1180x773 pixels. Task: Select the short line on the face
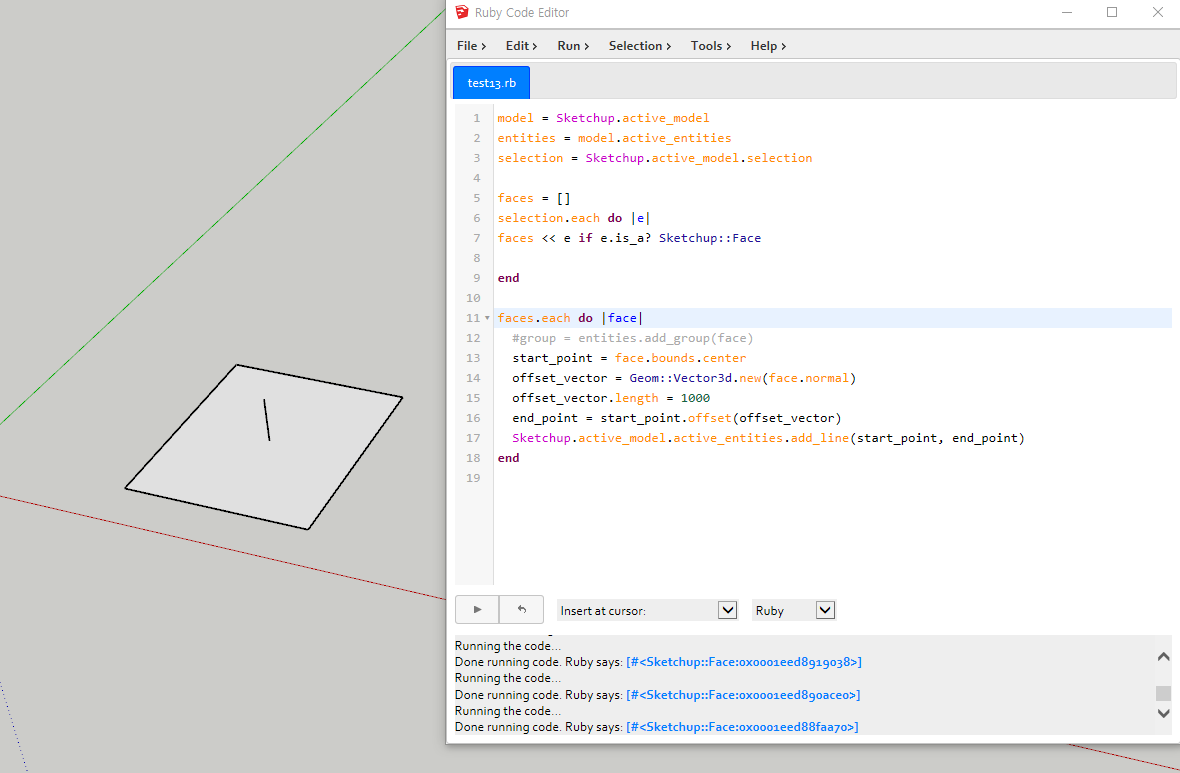click(x=266, y=420)
